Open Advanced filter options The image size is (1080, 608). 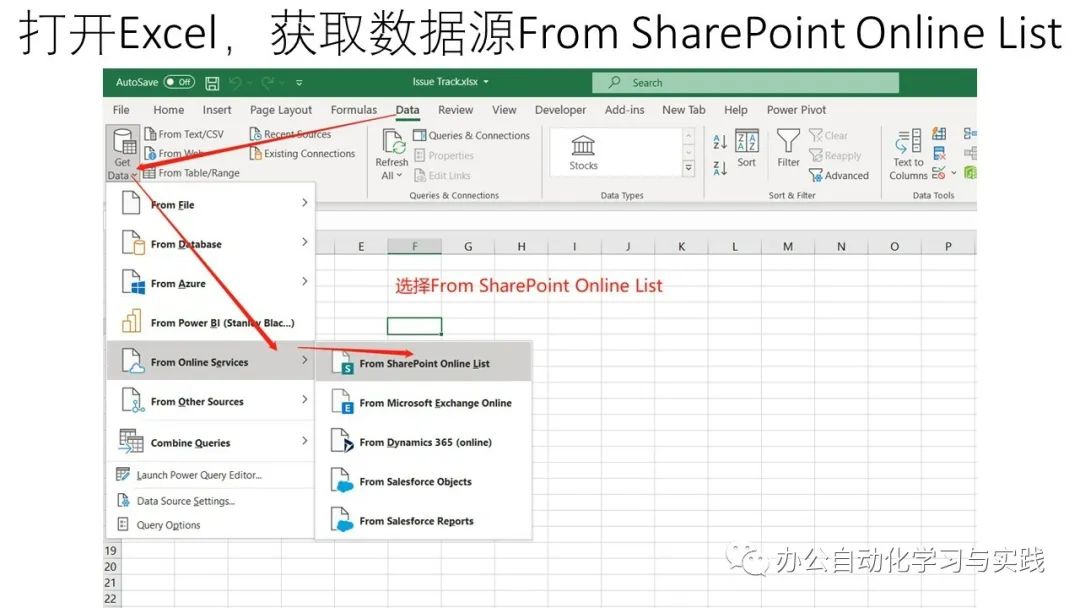[x=839, y=176]
